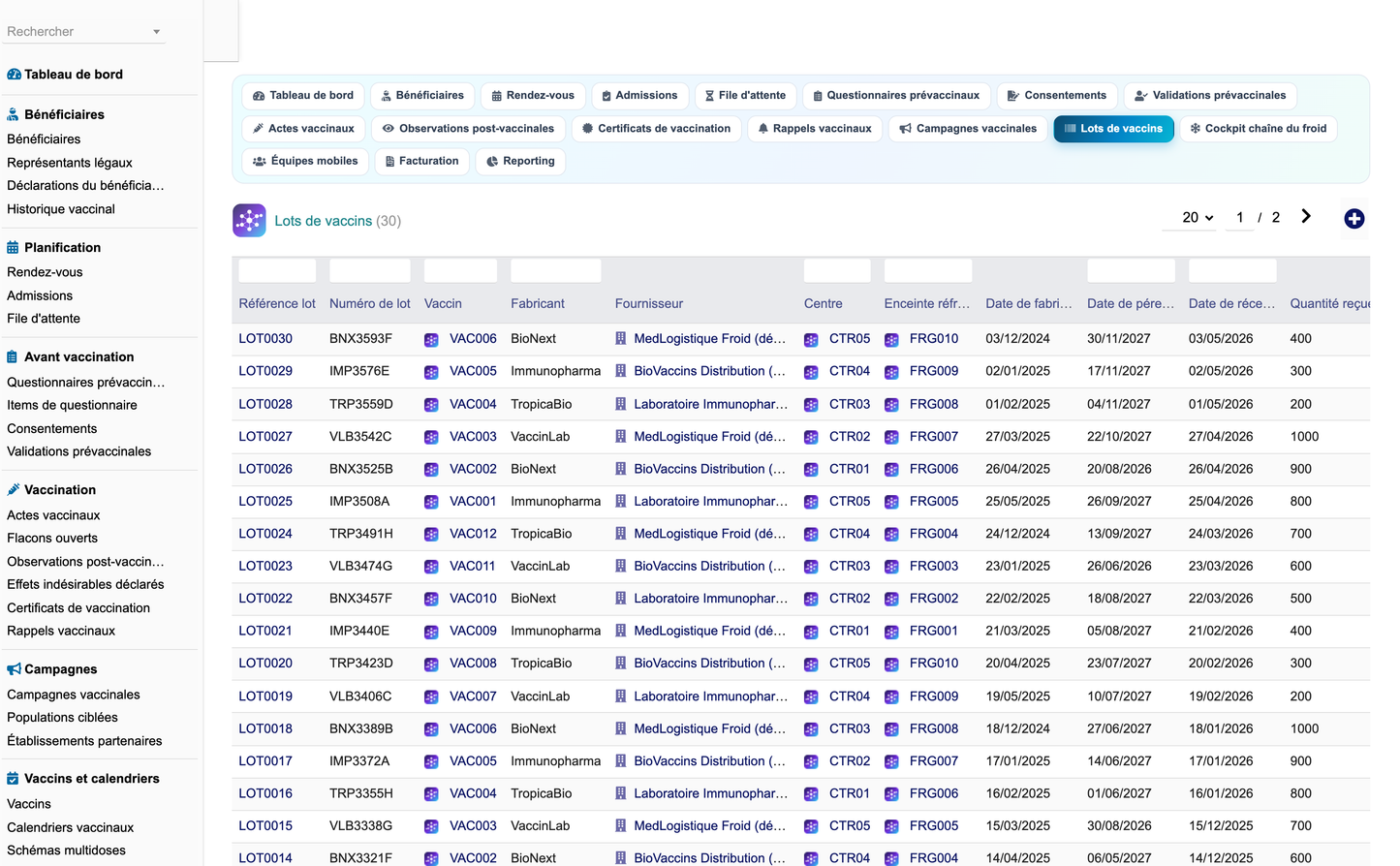Click the Tableau de bord sidebar icon
The width and height of the screenshot is (1400, 866).
coord(14,75)
